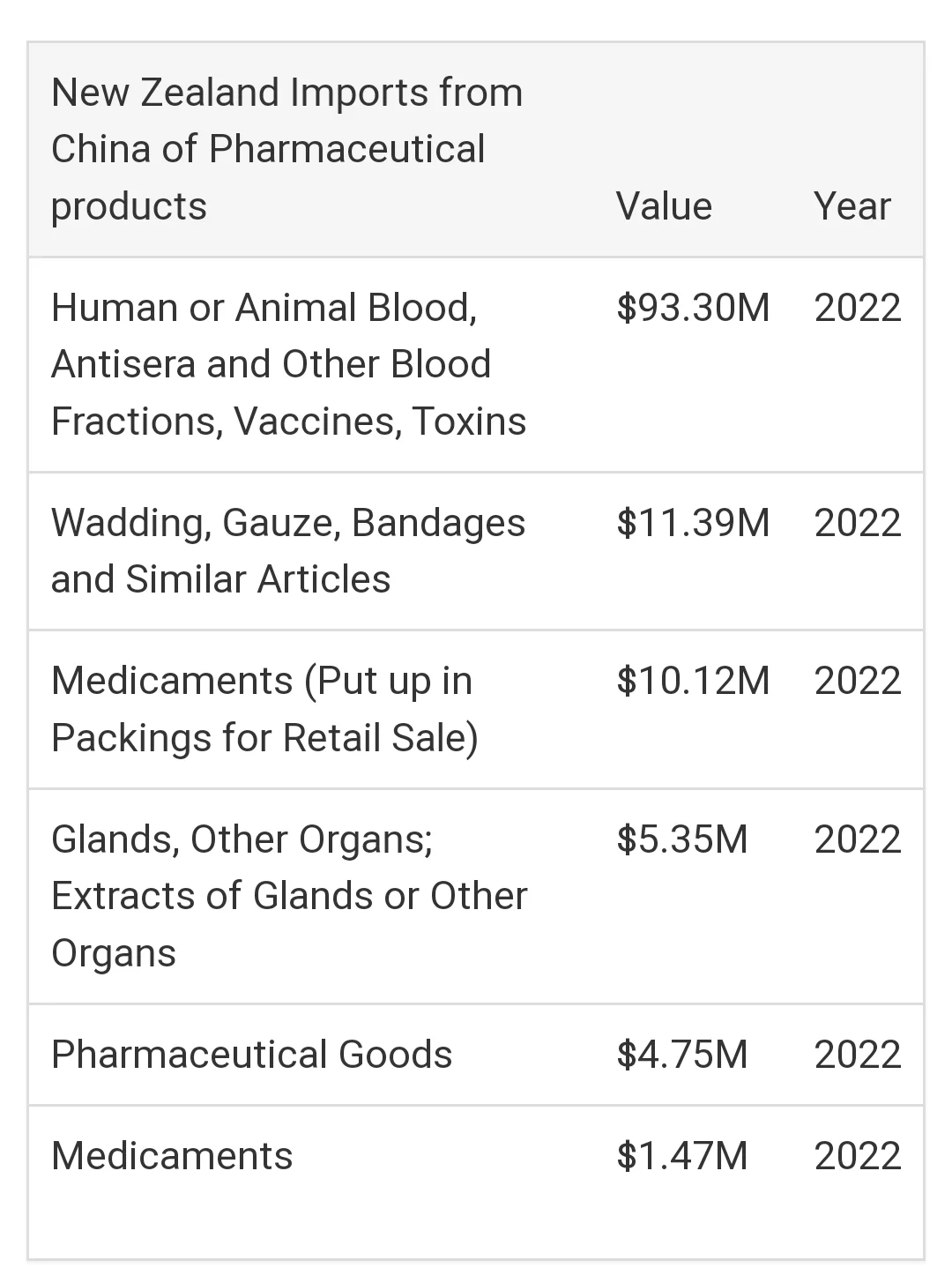Click the year 2022 in the Blood row
The height and width of the screenshot is (1268, 952).
[858, 308]
